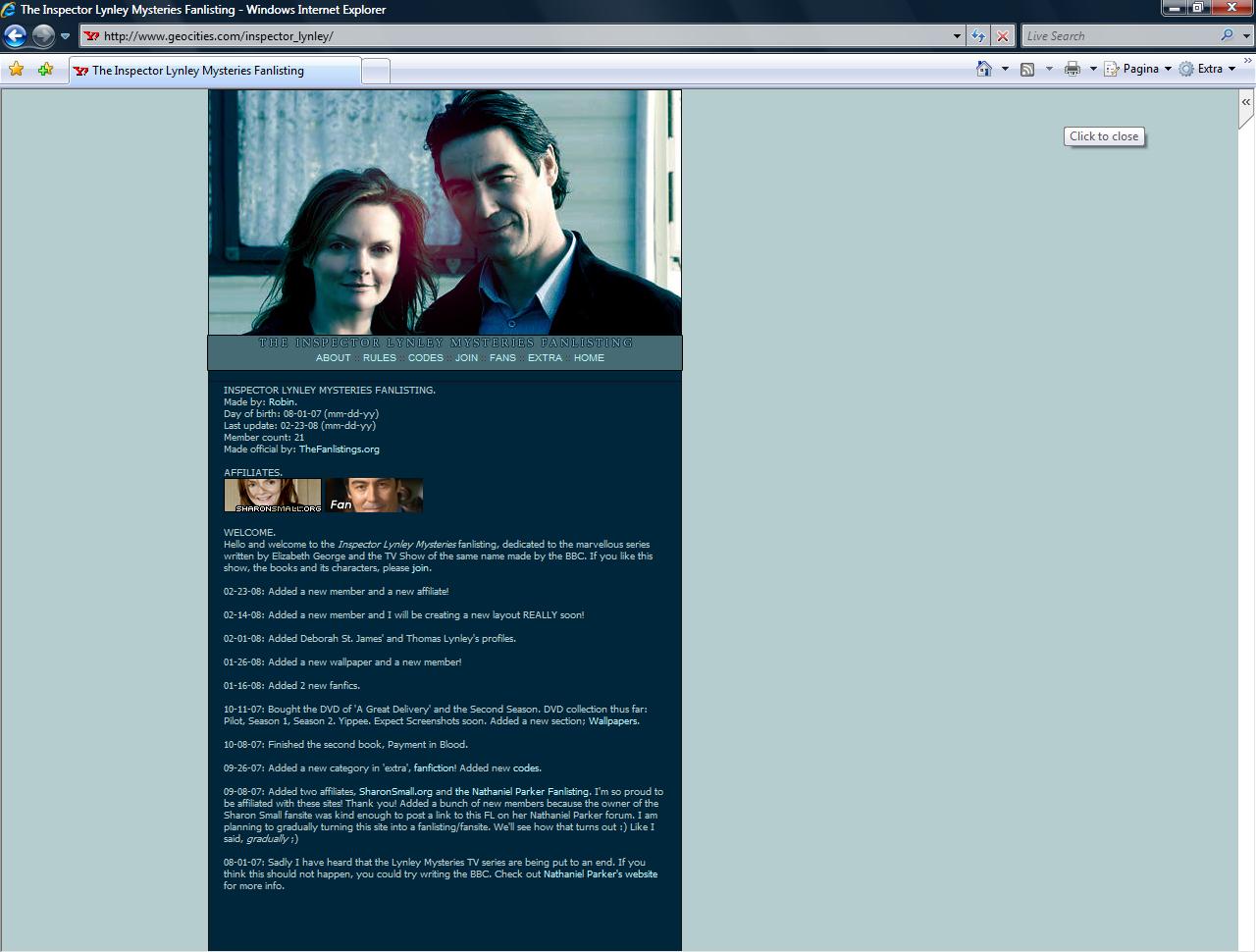Click the Print icon
Viewport: 1256px width, 952px height.
pos(1073,69)
